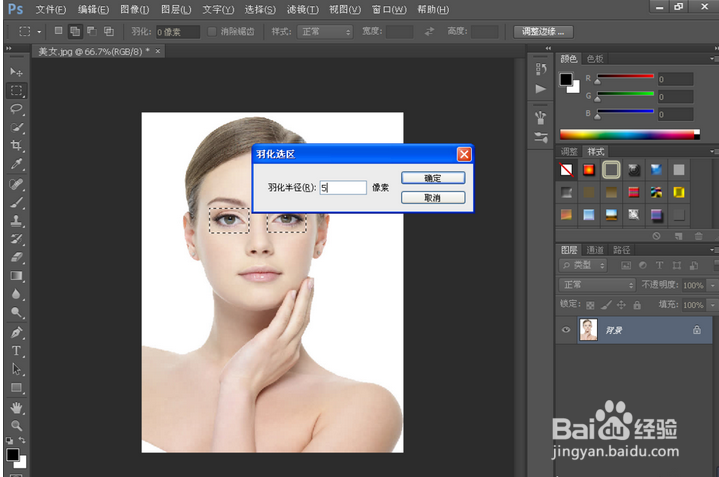Viewport: 719px width, 477px height.
Task: Switch to the 通道 channels tab
Action: [595, 249]
